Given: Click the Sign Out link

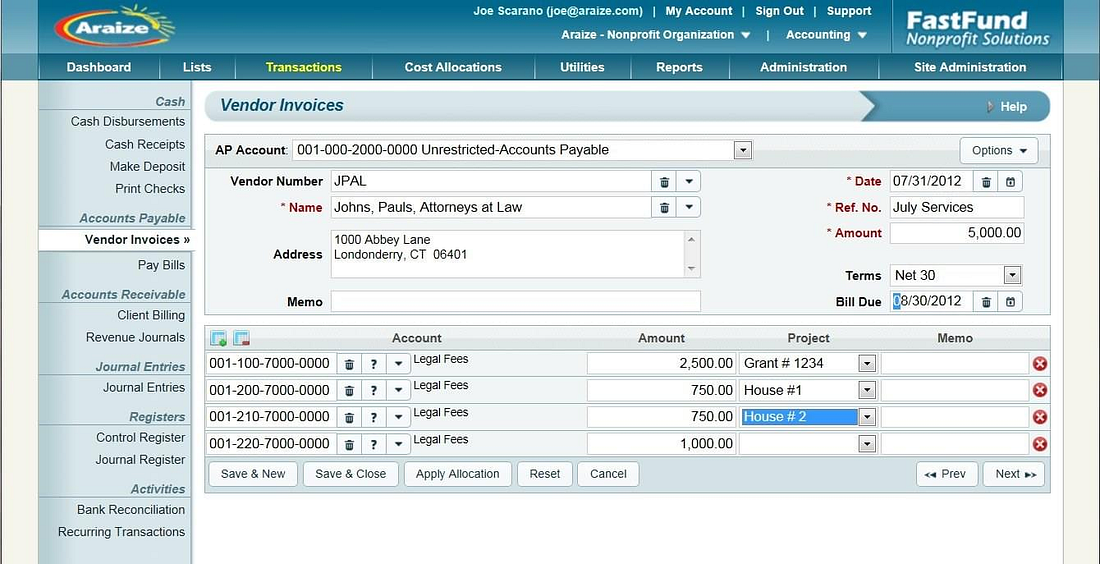Looking at the screenshot, I should [x=779, y=11].
